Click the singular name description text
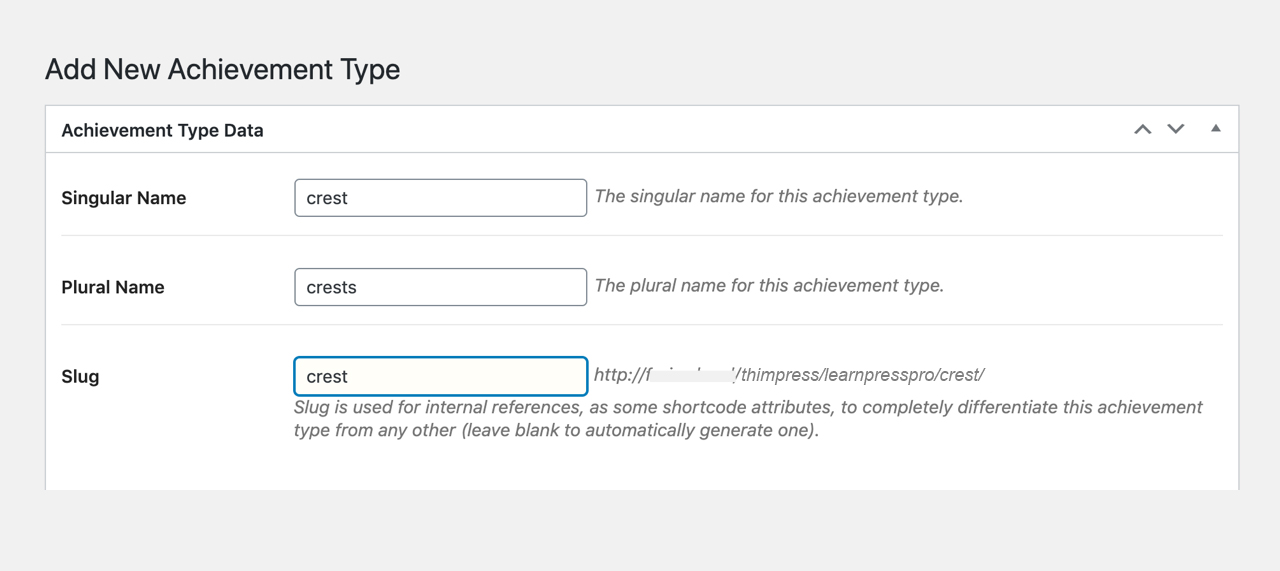 778,196
